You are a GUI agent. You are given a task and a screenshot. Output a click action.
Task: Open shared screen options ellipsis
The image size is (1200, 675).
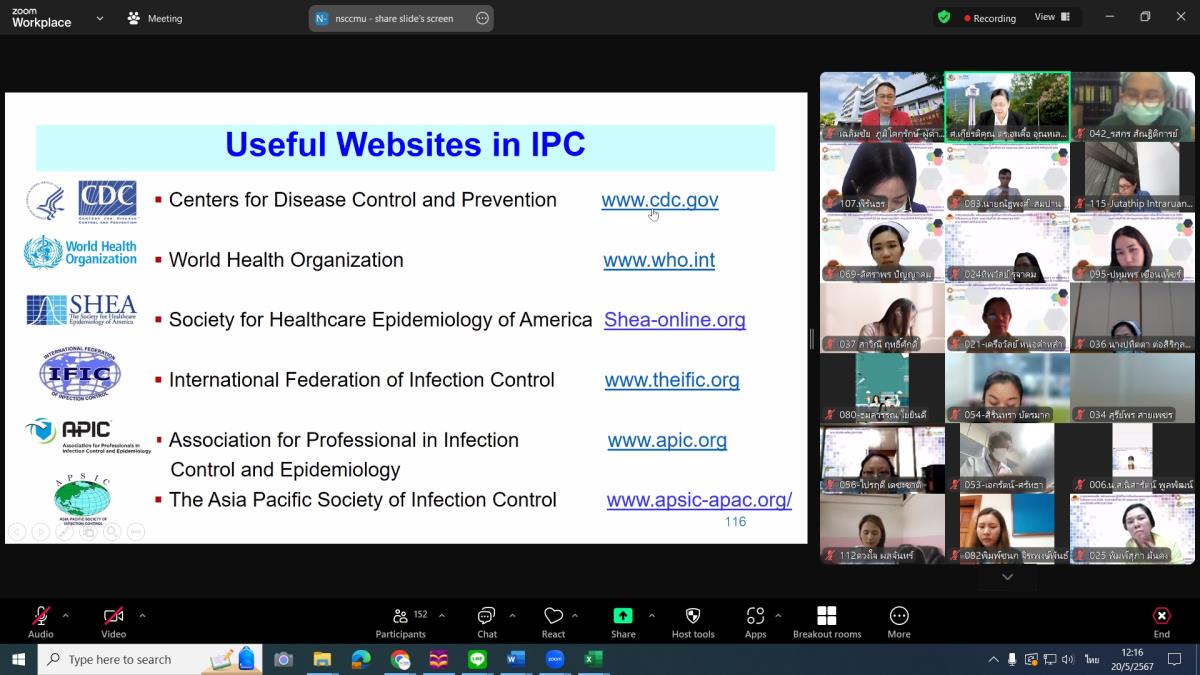(x=483, y=18)
